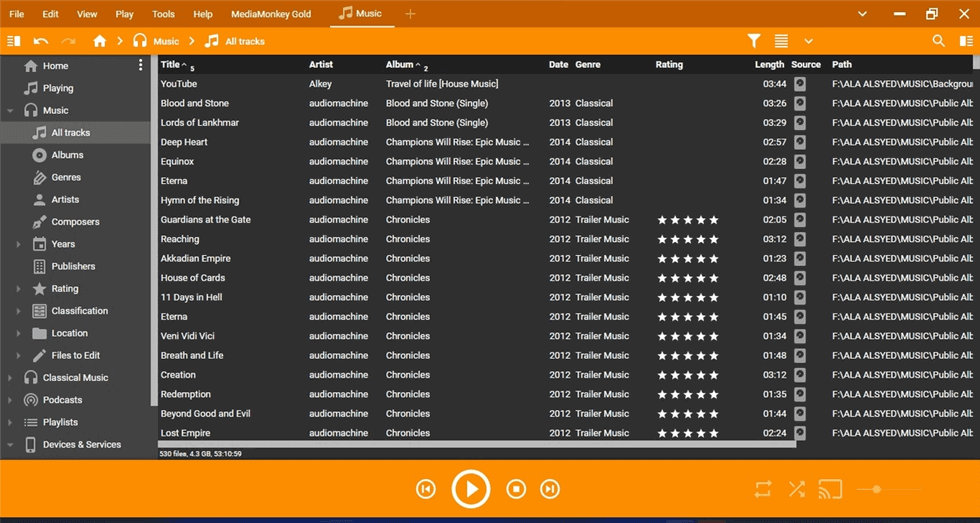
Task: Switch to the Music tab
Action: pos(362,14)
